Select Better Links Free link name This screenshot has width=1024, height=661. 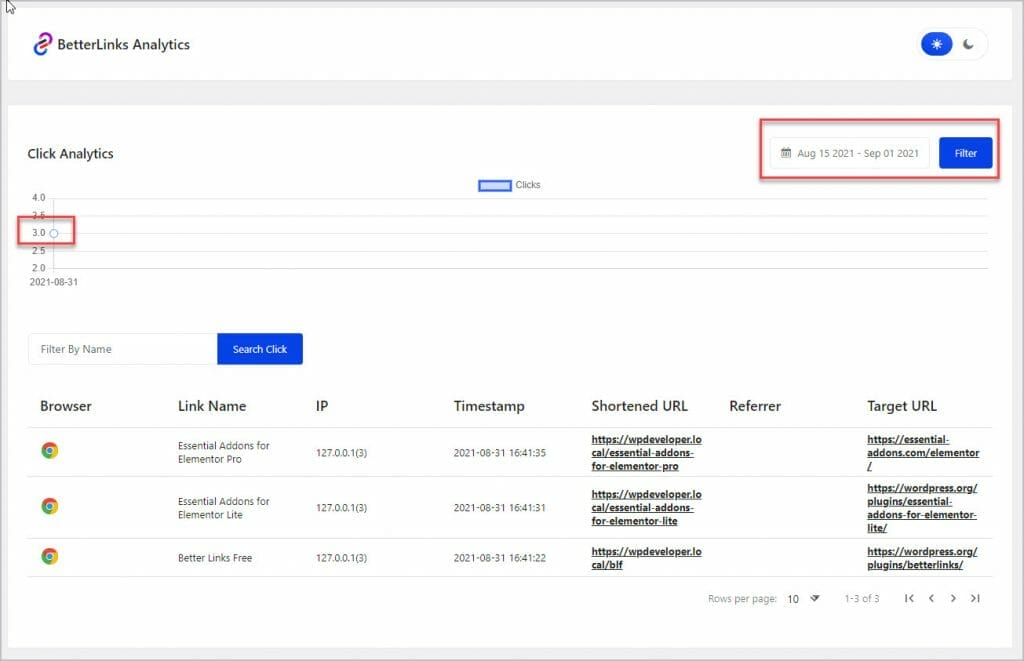point(215,558)
